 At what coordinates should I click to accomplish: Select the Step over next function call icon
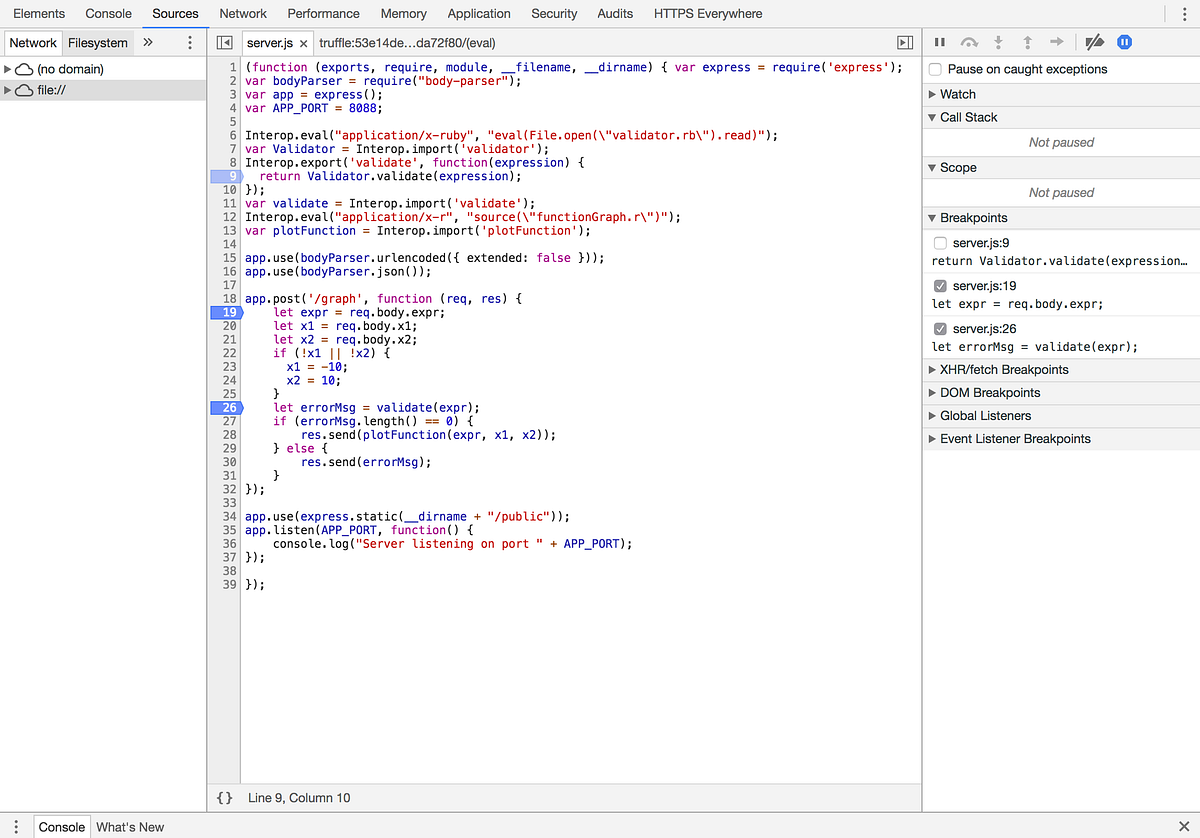tap(968, 42)
